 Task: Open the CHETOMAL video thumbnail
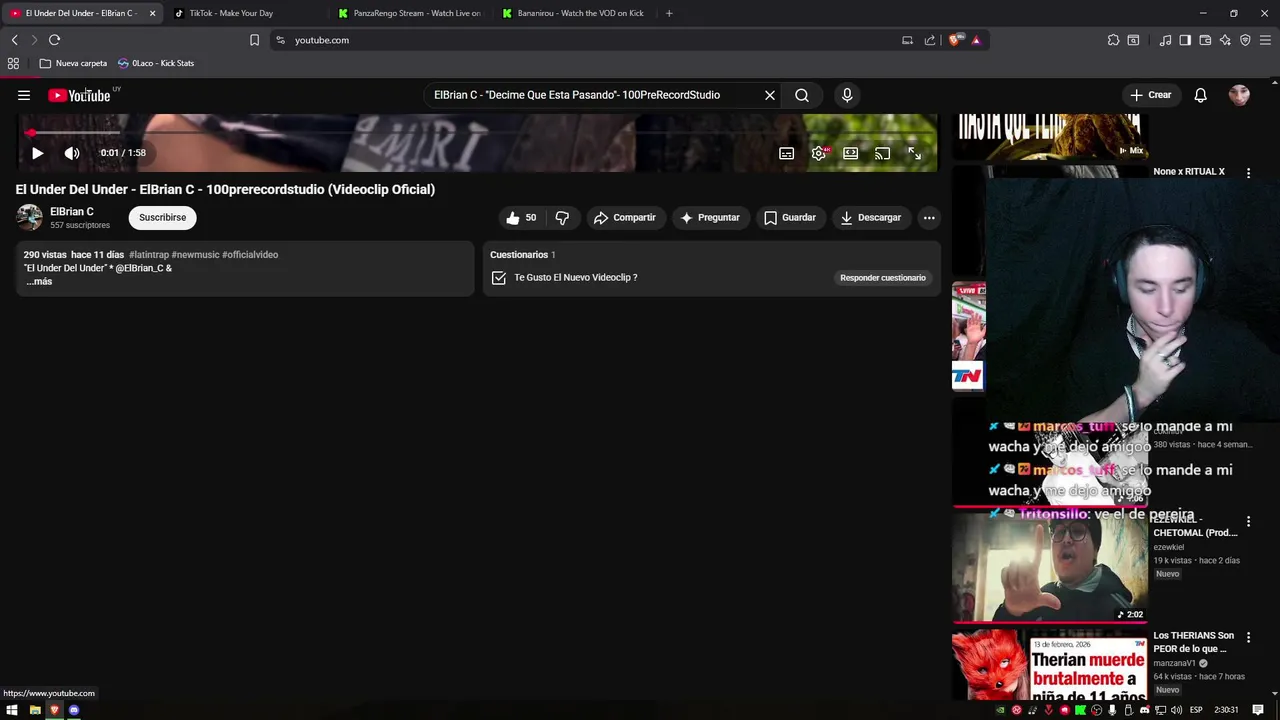click(x=1050, y=568)
